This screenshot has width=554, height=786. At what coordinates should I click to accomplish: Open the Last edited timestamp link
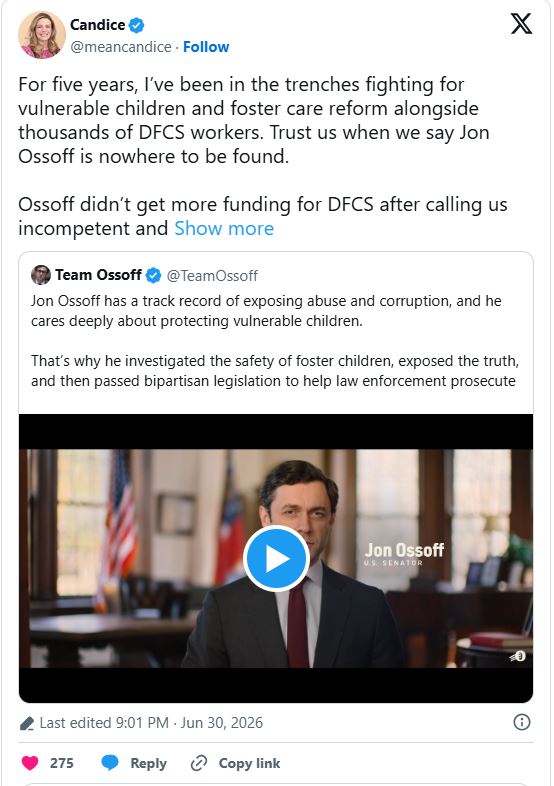pos(151,723)
